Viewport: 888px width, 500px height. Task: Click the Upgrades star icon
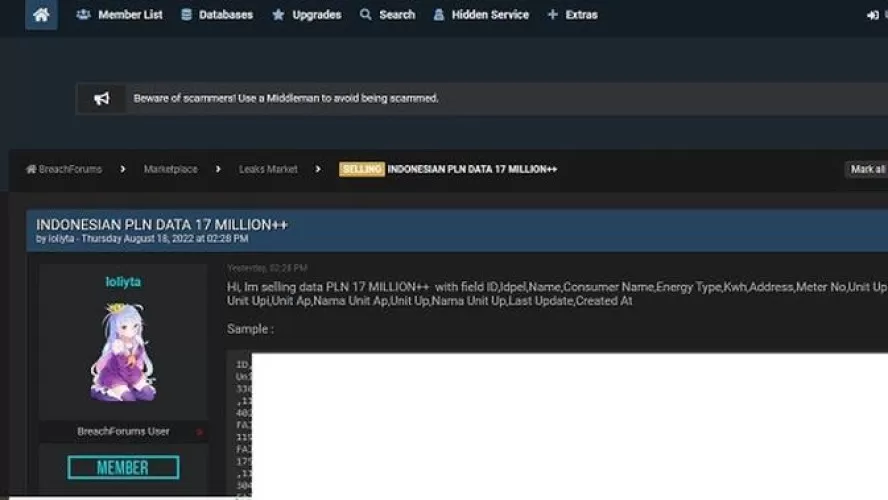[x=279, y=15]
